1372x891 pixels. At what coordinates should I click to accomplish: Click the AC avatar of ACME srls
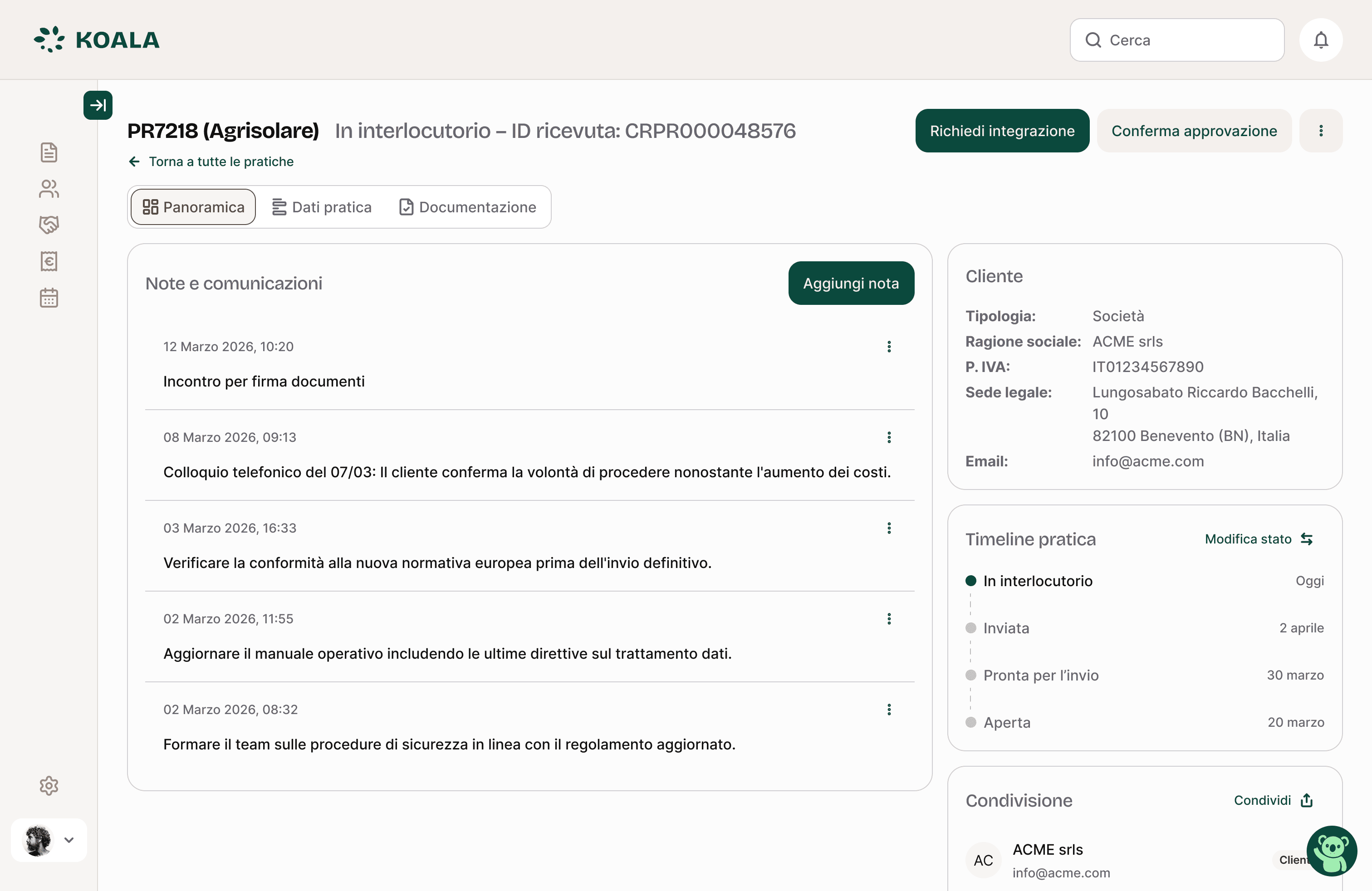point(984,860)
